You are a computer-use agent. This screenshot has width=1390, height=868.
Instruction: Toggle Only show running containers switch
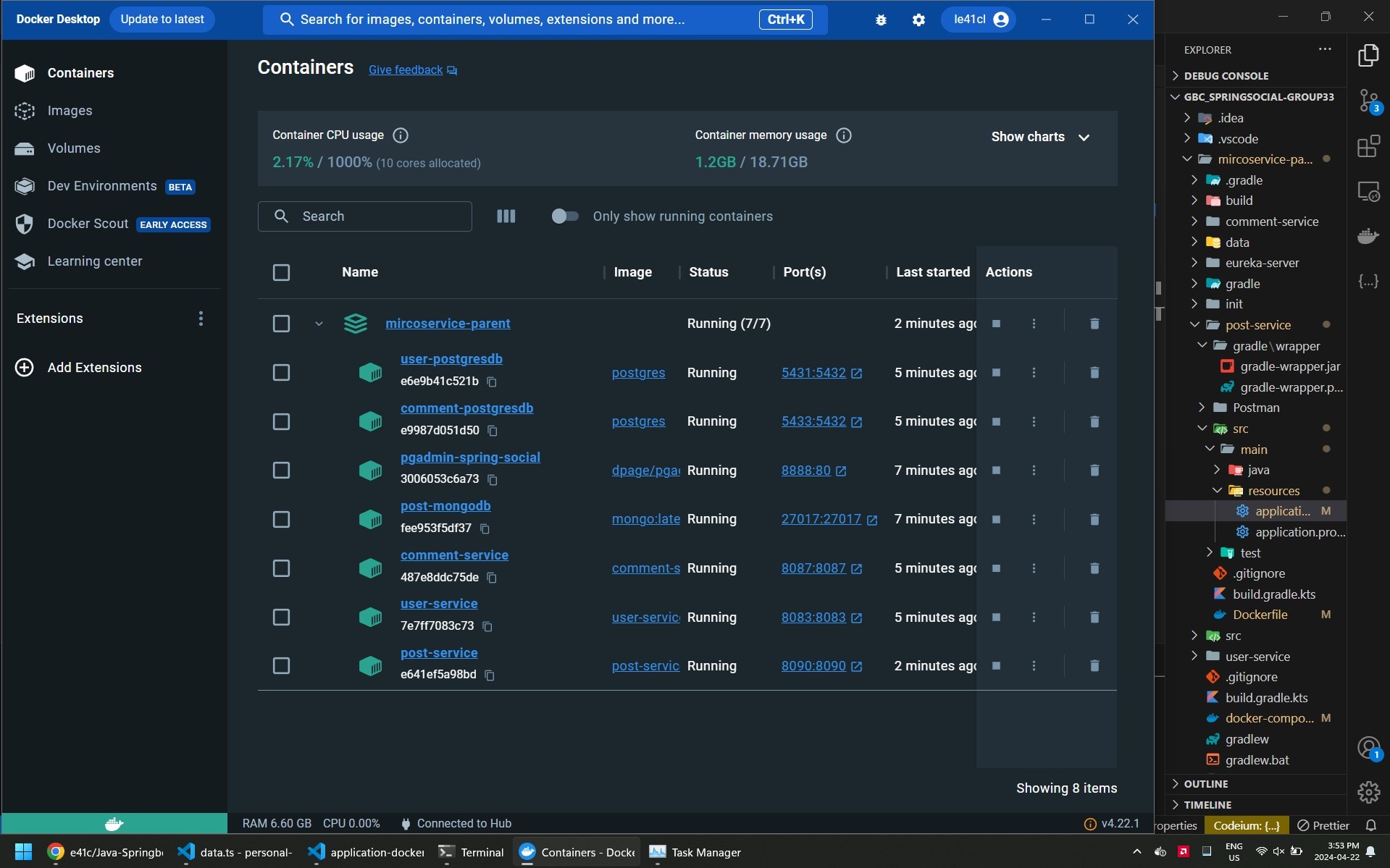point(564,216)
